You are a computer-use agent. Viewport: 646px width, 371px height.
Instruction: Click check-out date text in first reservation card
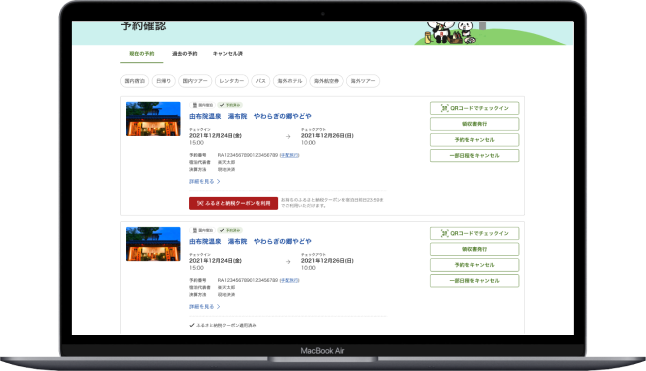pos(327,135)
